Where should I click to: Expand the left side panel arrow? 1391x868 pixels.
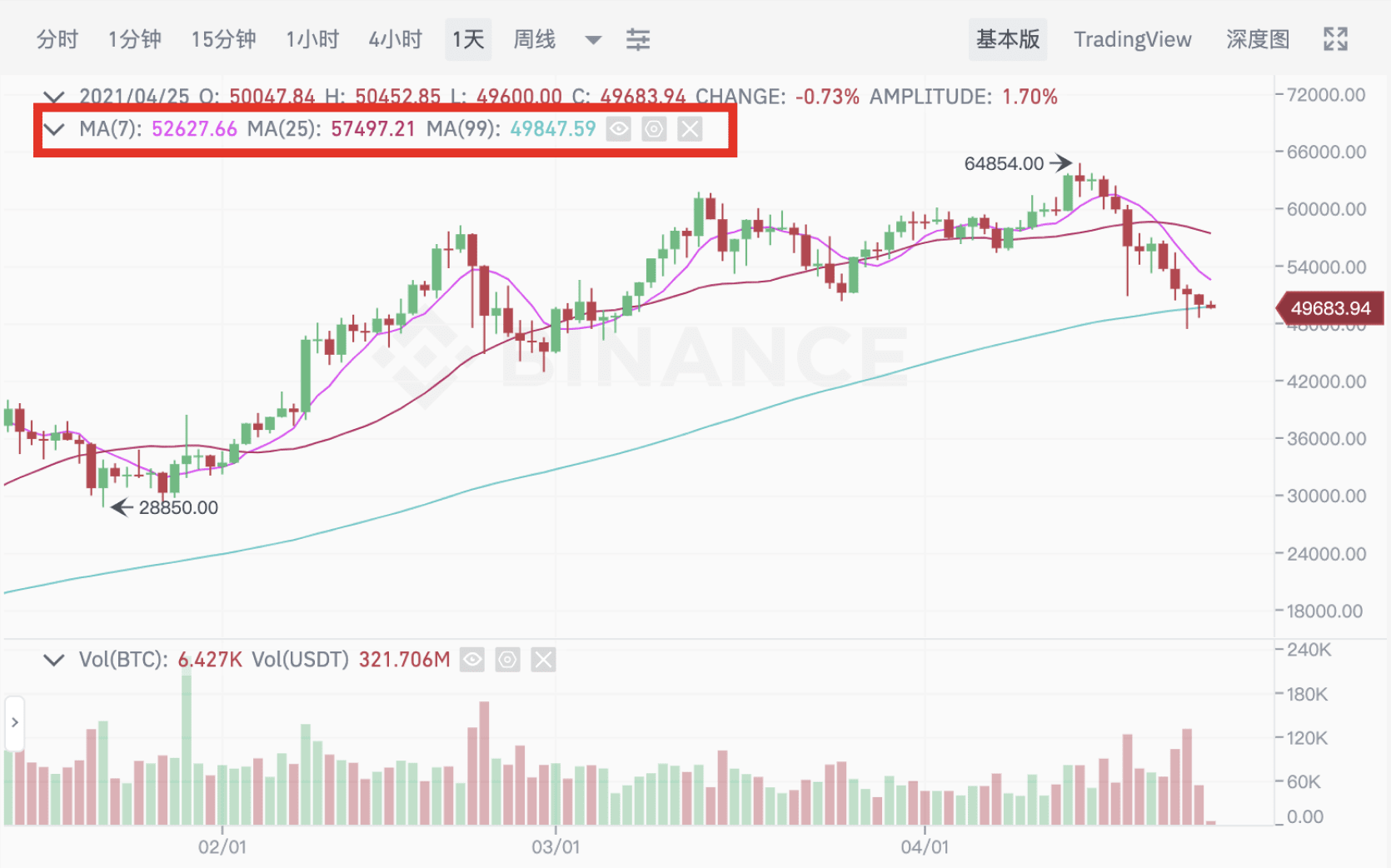[x=14, y=722]
